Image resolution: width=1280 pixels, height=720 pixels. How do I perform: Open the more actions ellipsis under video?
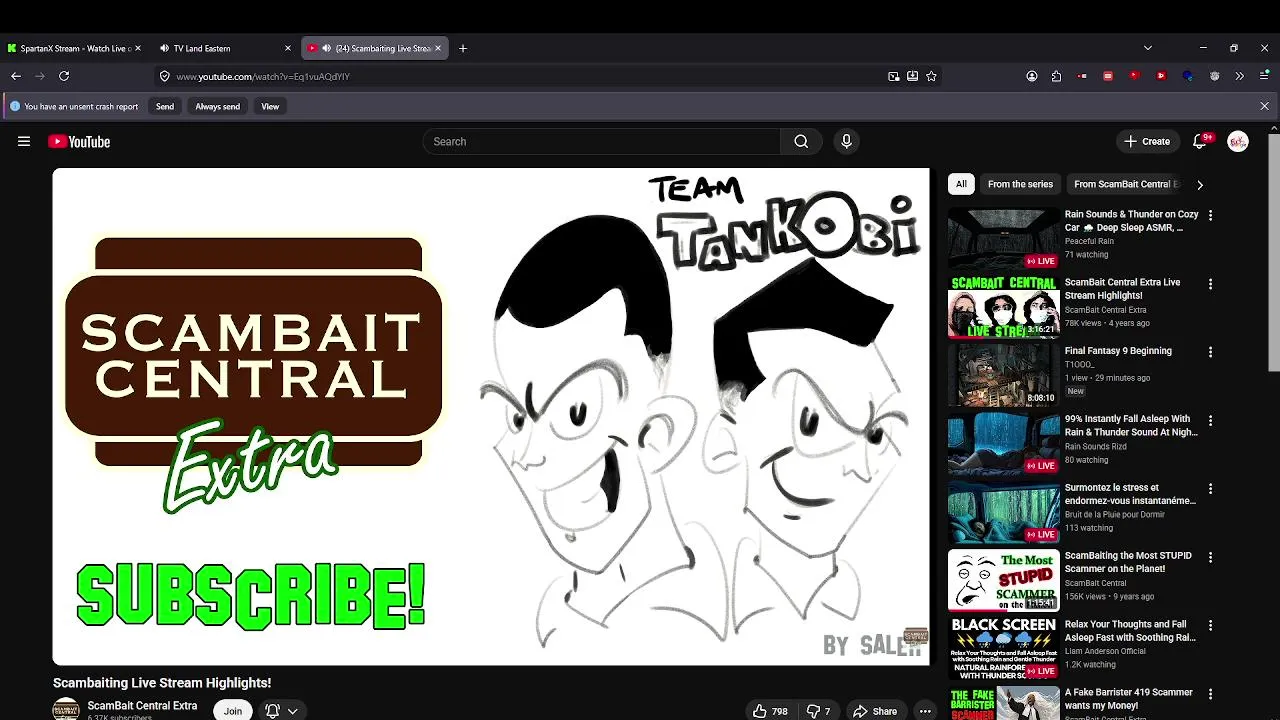tap(925, 711)
